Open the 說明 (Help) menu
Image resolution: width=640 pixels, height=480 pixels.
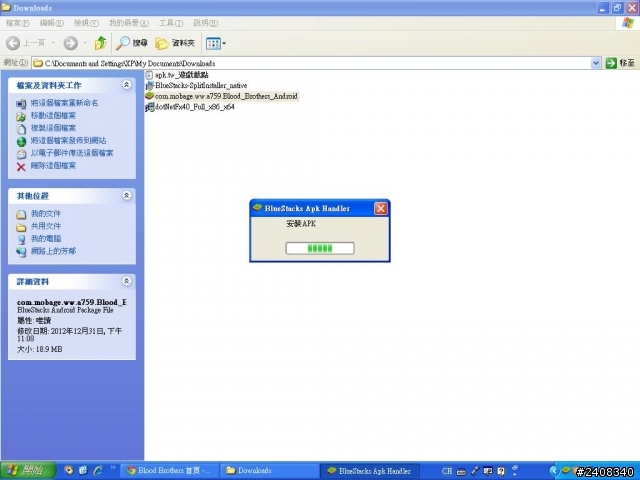tap(205, 23)
